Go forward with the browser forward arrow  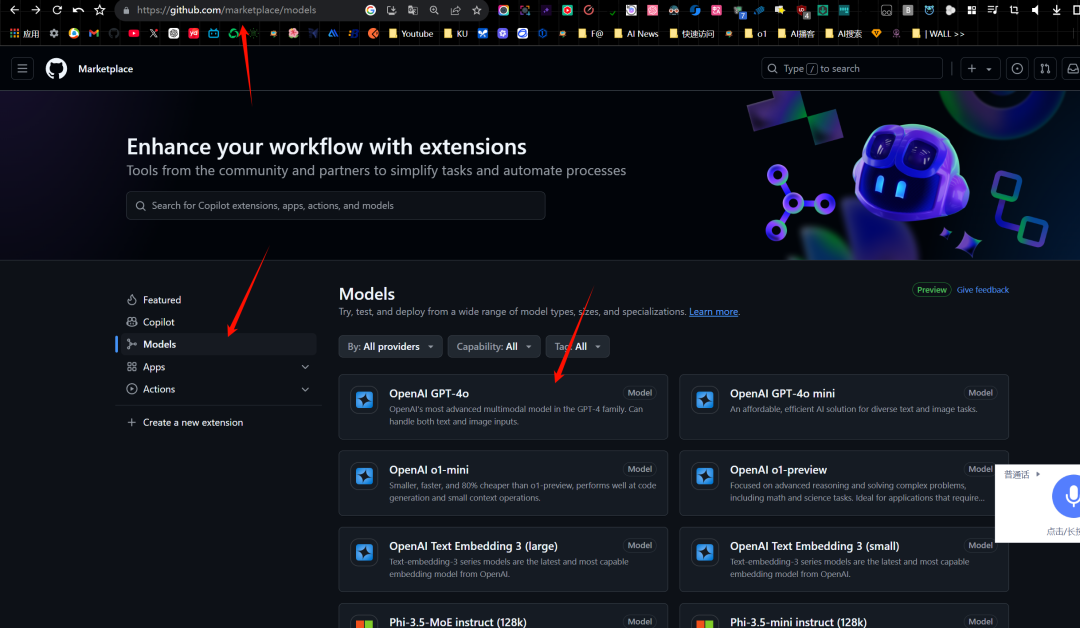[36, 10]
